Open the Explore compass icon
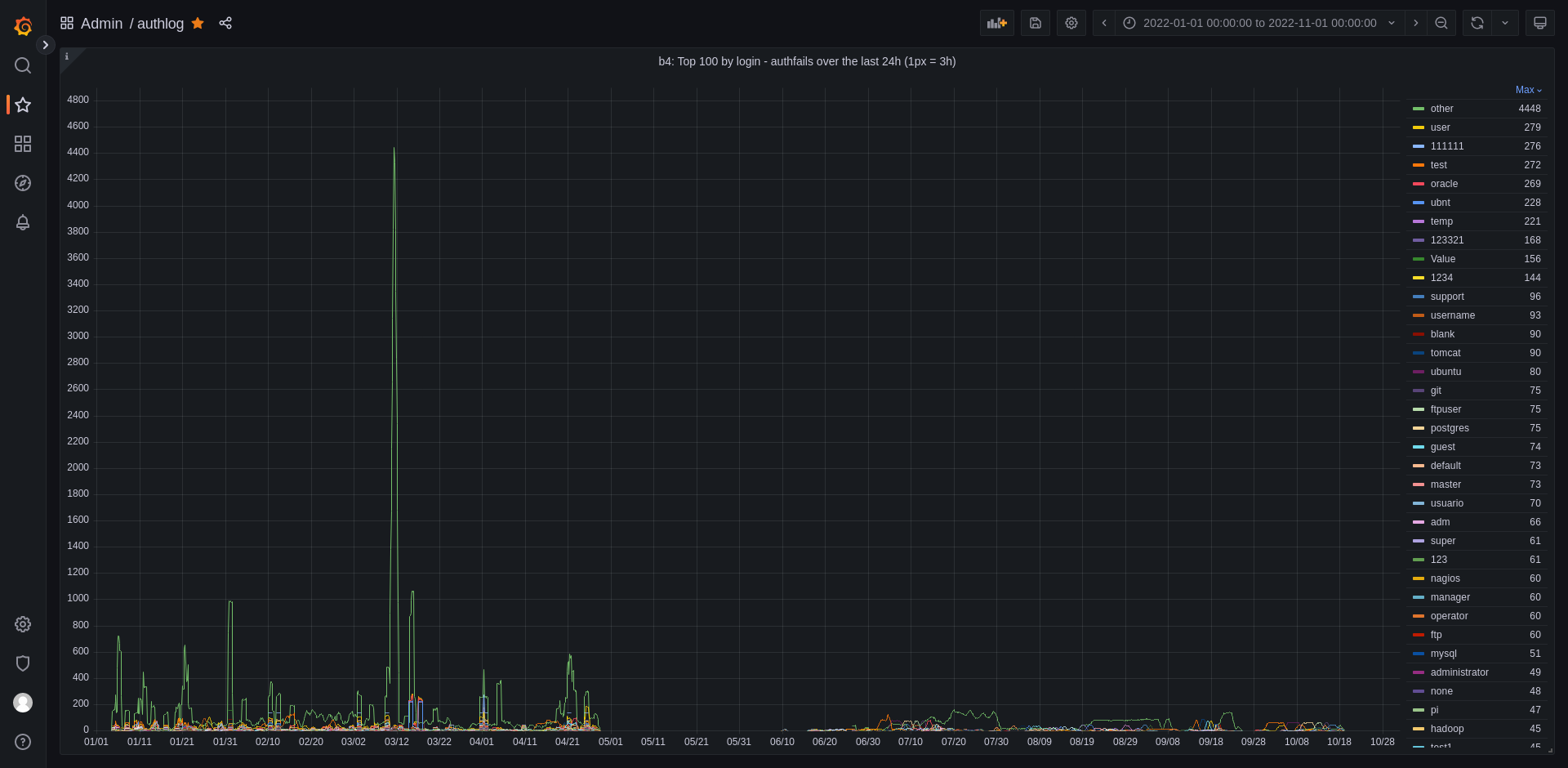The width and height of the screenshot is (1568, 768). [x=23, y=183]
